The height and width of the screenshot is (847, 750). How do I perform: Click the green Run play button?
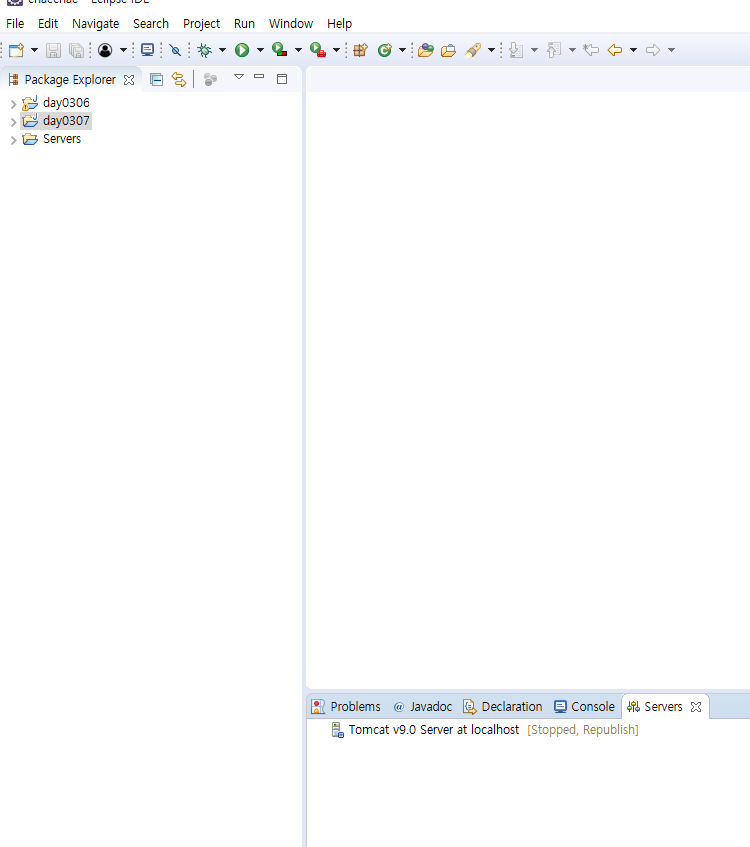pyautogui.click(x=242, y=50)
